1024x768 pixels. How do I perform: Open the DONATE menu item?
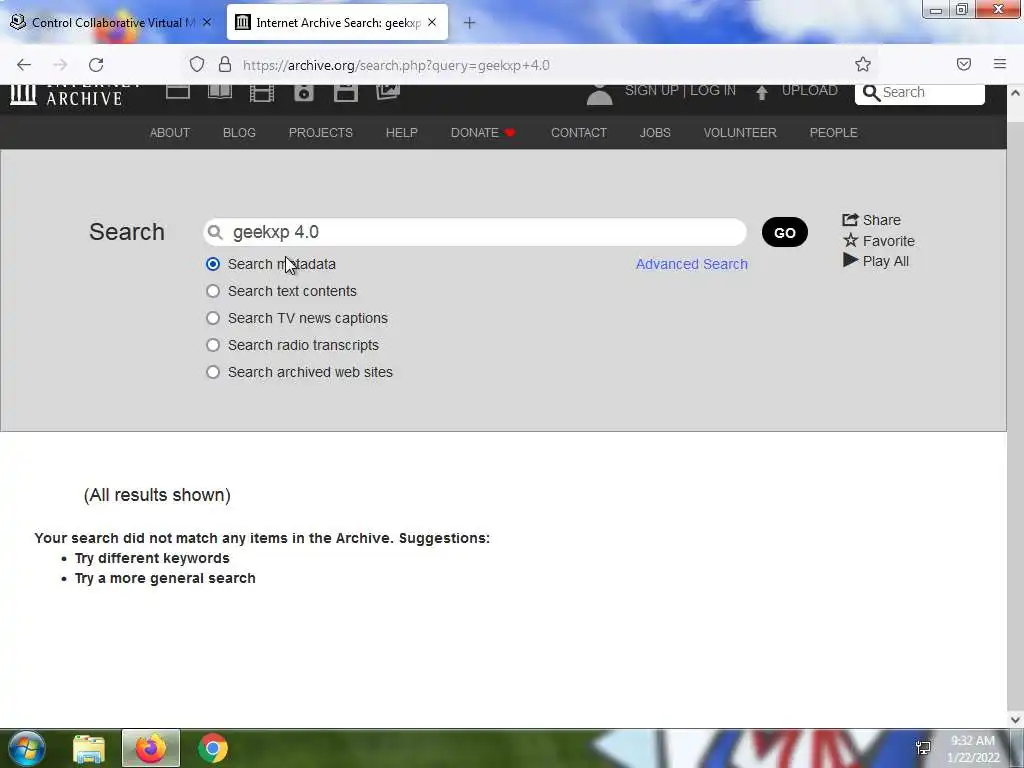pyautogui.click(x=483, y=133)
